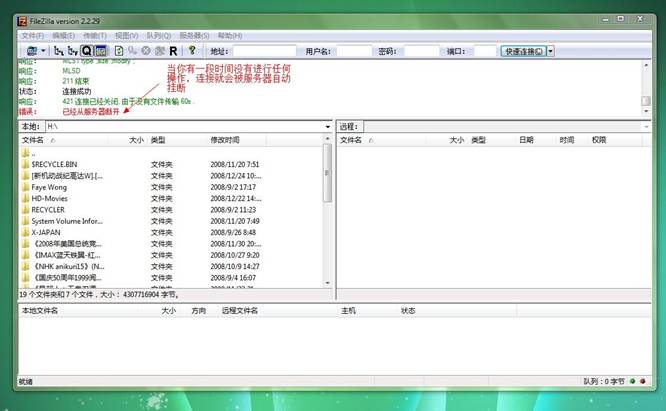
Task: Open the 帮助(H) menu
Action: [230, 35]
